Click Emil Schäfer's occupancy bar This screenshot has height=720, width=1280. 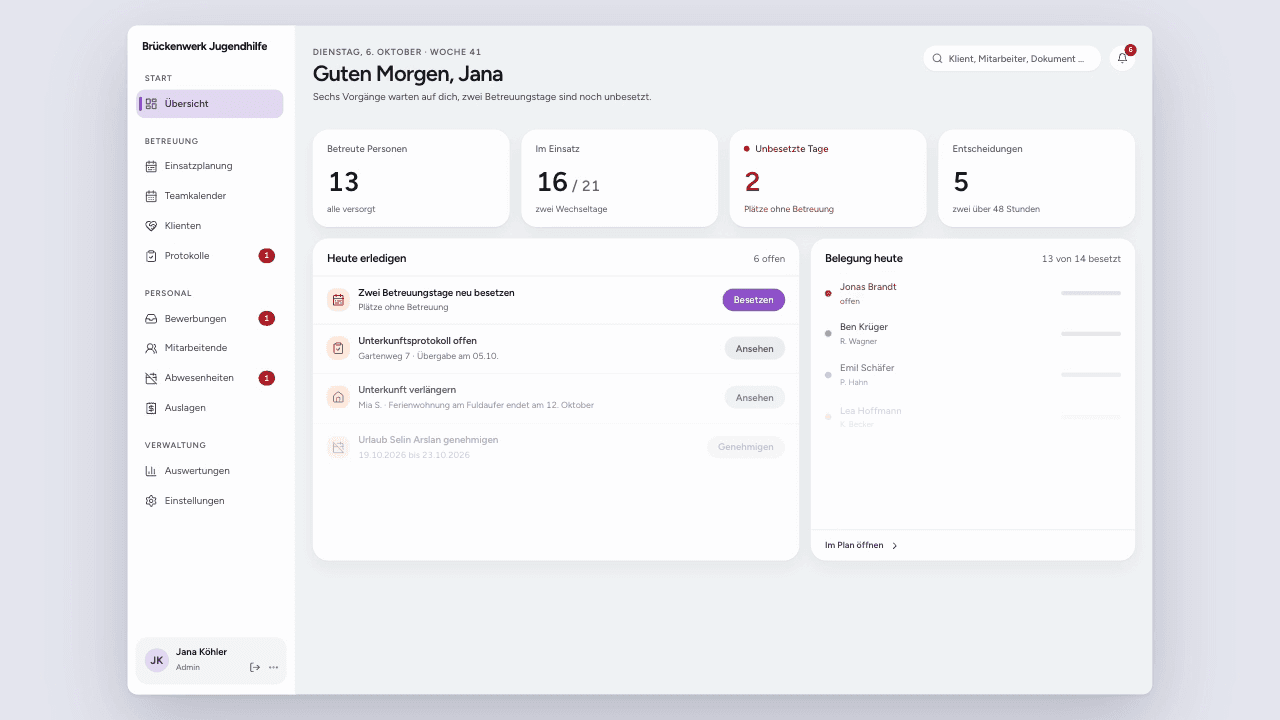click(x=1091, y=375)
